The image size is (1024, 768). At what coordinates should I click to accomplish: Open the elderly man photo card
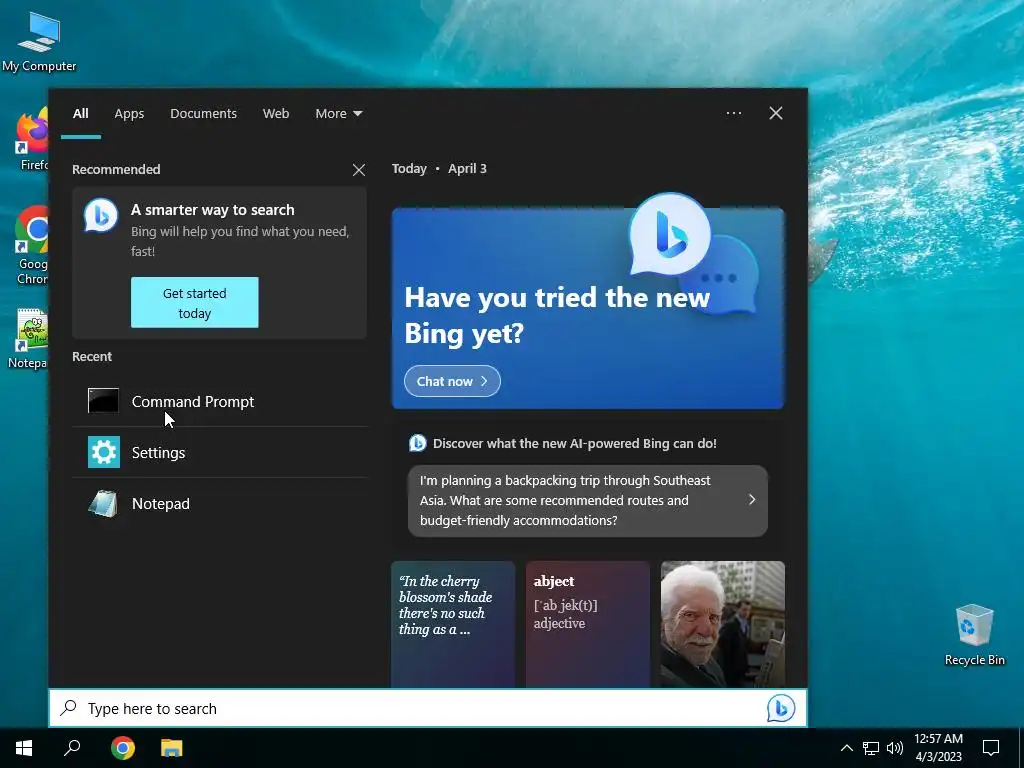(723, 624)
